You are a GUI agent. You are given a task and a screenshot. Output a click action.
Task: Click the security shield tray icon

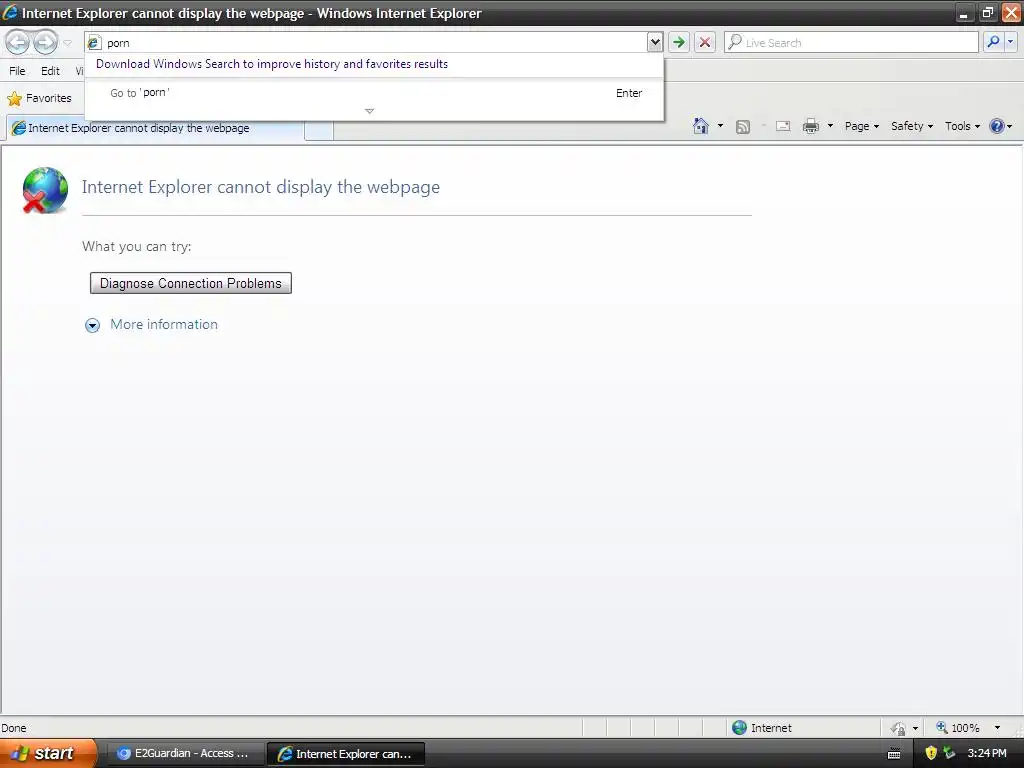(931, 753)
